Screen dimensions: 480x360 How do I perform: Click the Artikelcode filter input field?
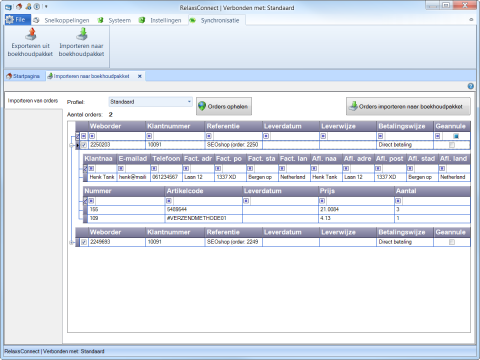207,201
